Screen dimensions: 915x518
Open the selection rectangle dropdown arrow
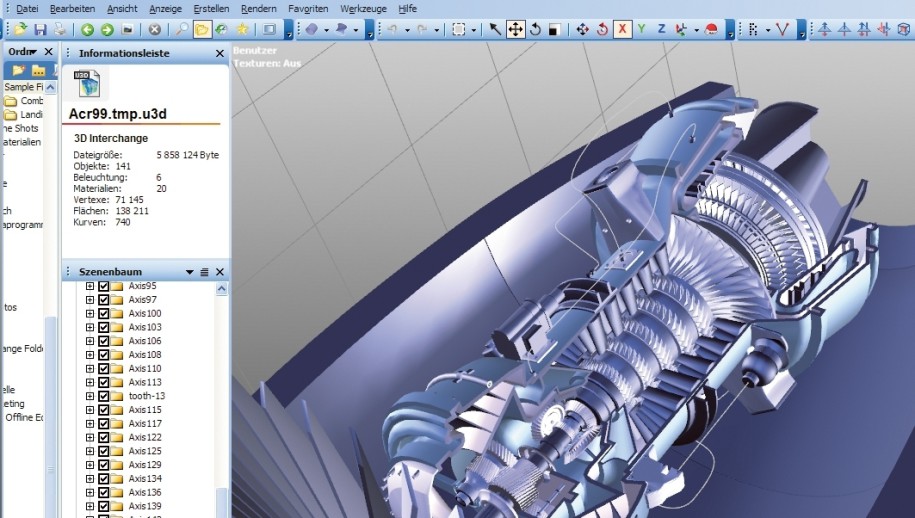[473, 30]
